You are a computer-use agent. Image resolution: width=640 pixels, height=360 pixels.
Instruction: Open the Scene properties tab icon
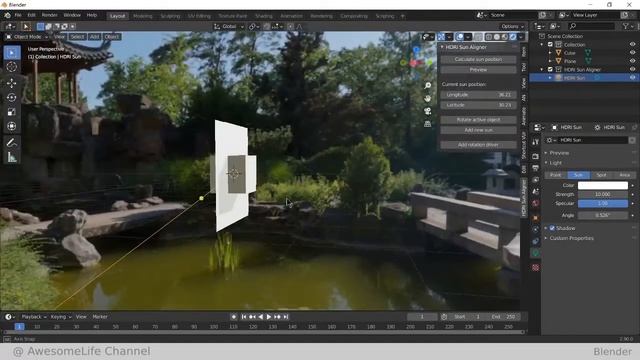(536, 191)
